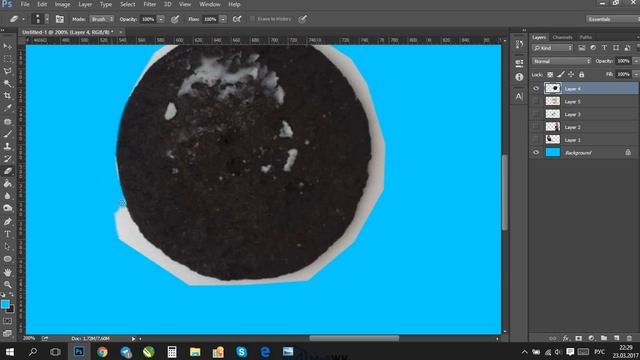Select the Paint Bucket tool
The width and height of the screenshot is (640, 360).
[7, 184]
